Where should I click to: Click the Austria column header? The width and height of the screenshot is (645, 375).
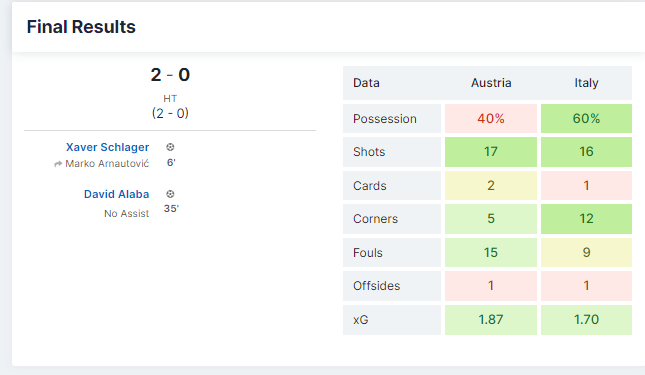[x=491, y=83]
